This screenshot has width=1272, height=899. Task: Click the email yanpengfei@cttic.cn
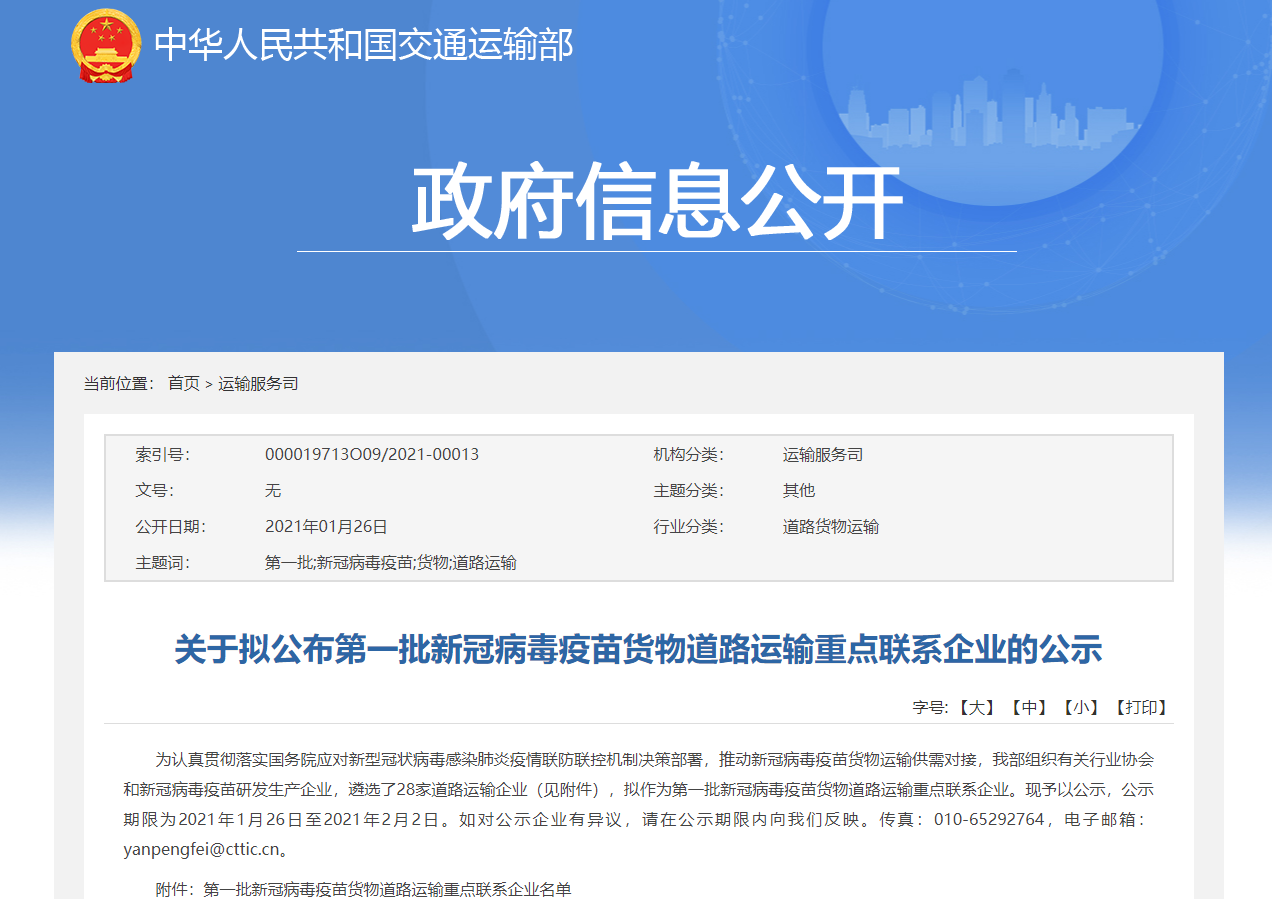click(x=201, y=849)
